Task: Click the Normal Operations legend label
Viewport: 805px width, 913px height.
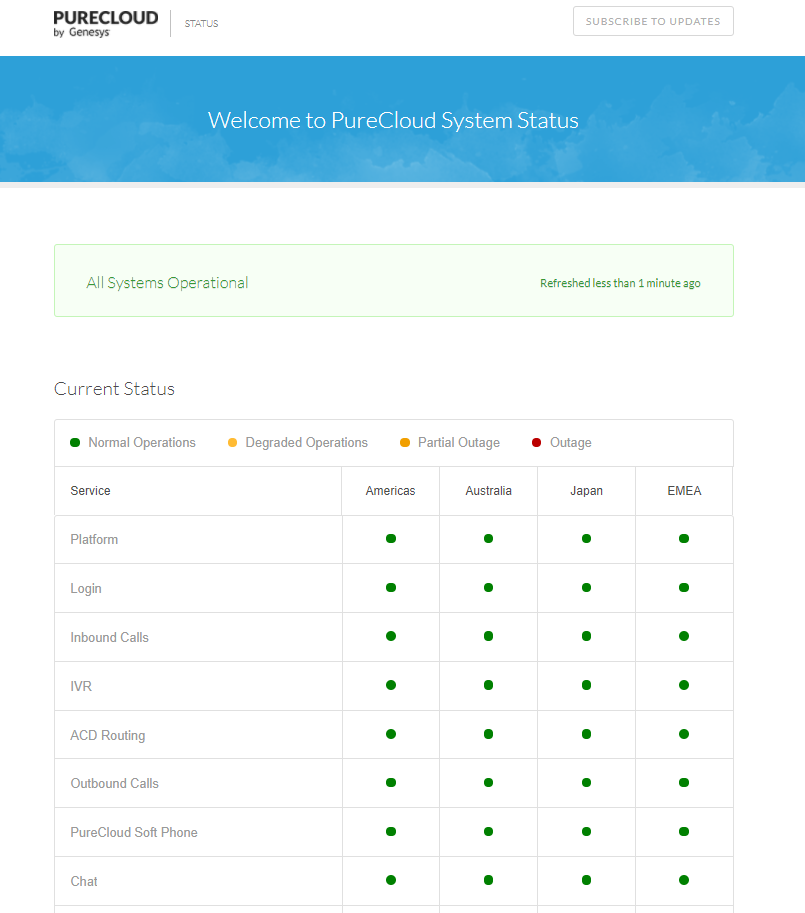Action: (142, 443)
